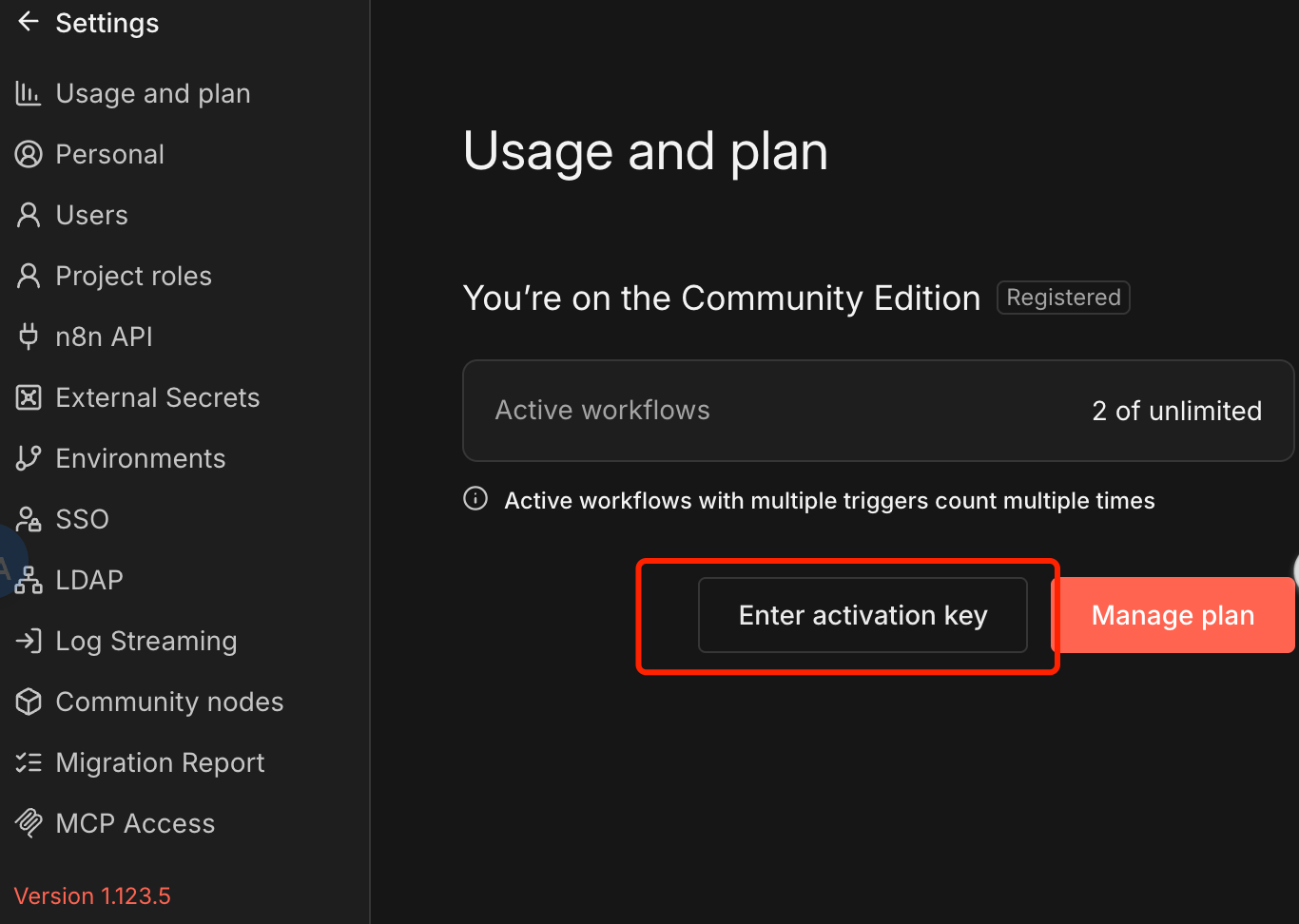Navigate to External Secrets
This screenshot has height=924, width=1299.
pos(158,397)
